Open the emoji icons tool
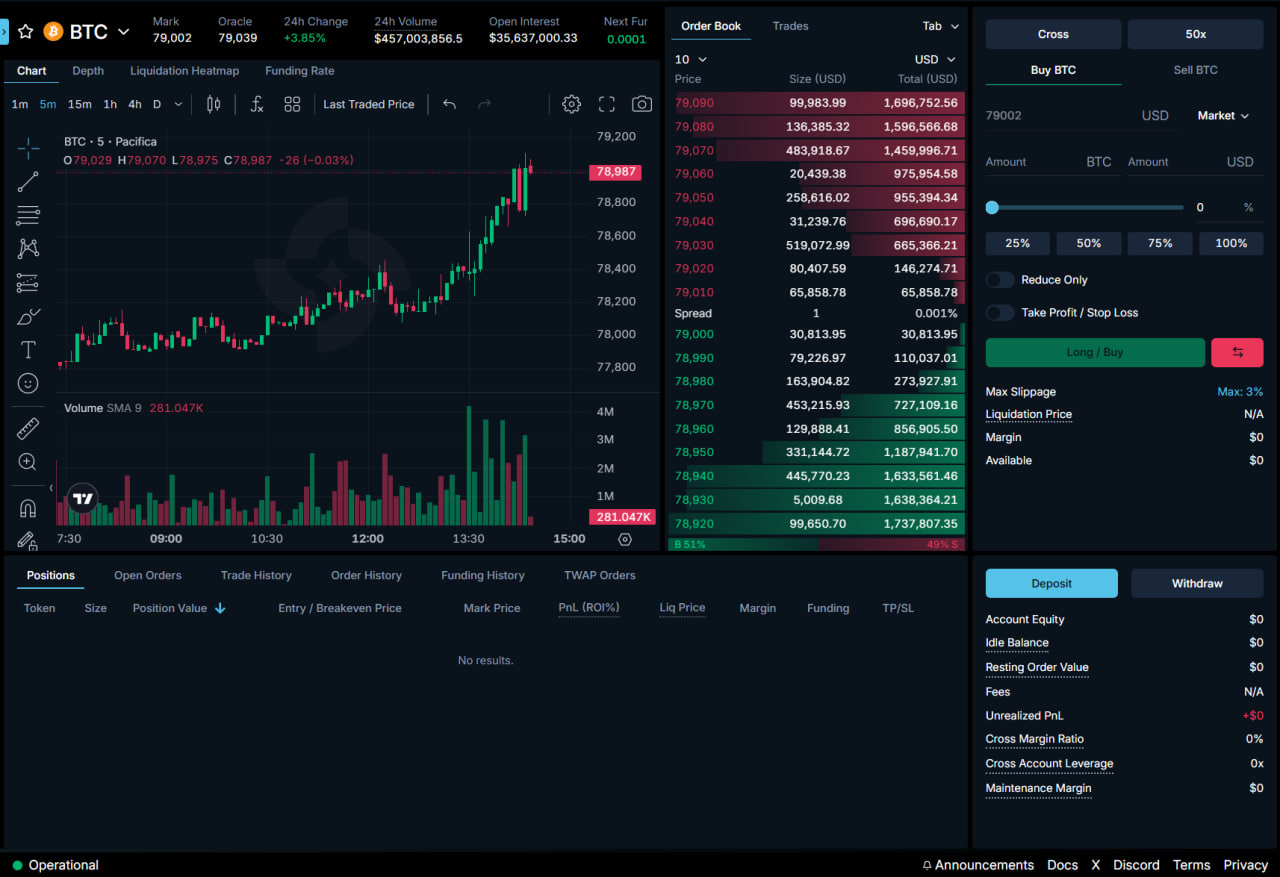Viewport: 1280px width, 877px height. point(28,383)
